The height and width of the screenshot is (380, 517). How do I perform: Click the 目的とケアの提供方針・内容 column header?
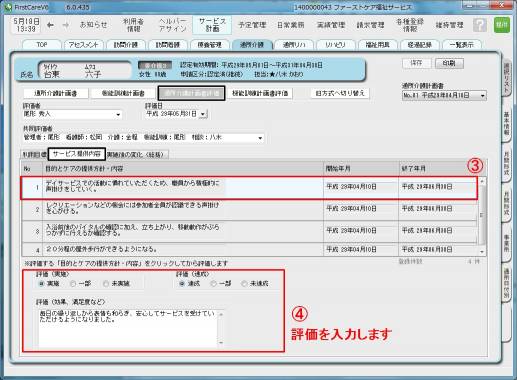tap(183, 169)
